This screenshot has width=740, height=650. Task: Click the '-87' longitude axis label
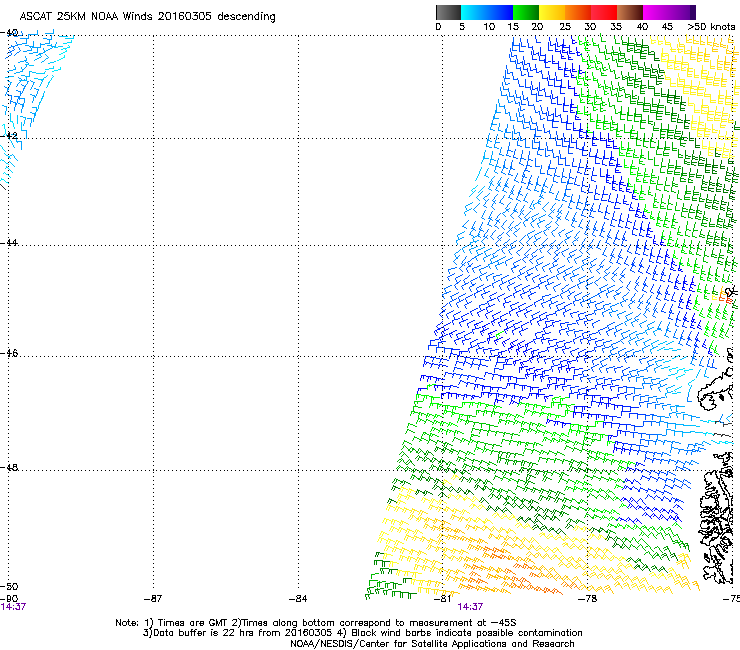[153, 598]
